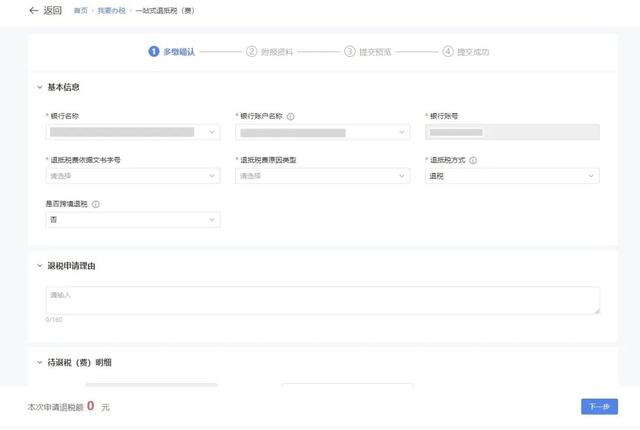The image size is (640, 430).
Task: Click the 0/160 character counter
Action: pyautogui.click(x=54, y=319)
